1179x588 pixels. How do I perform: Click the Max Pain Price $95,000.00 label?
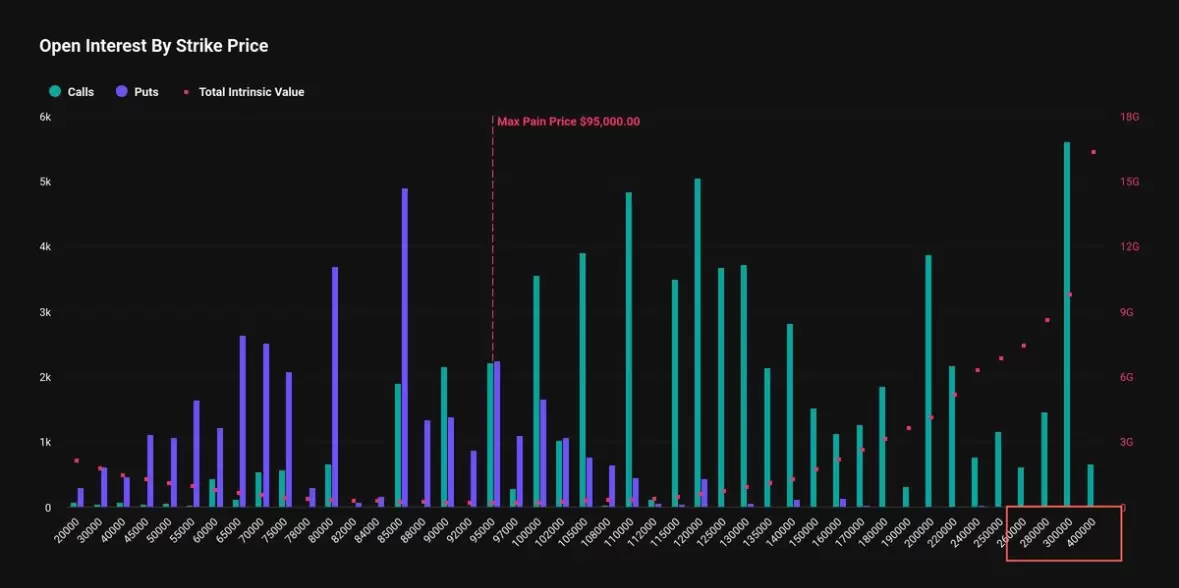click(568, 122)
